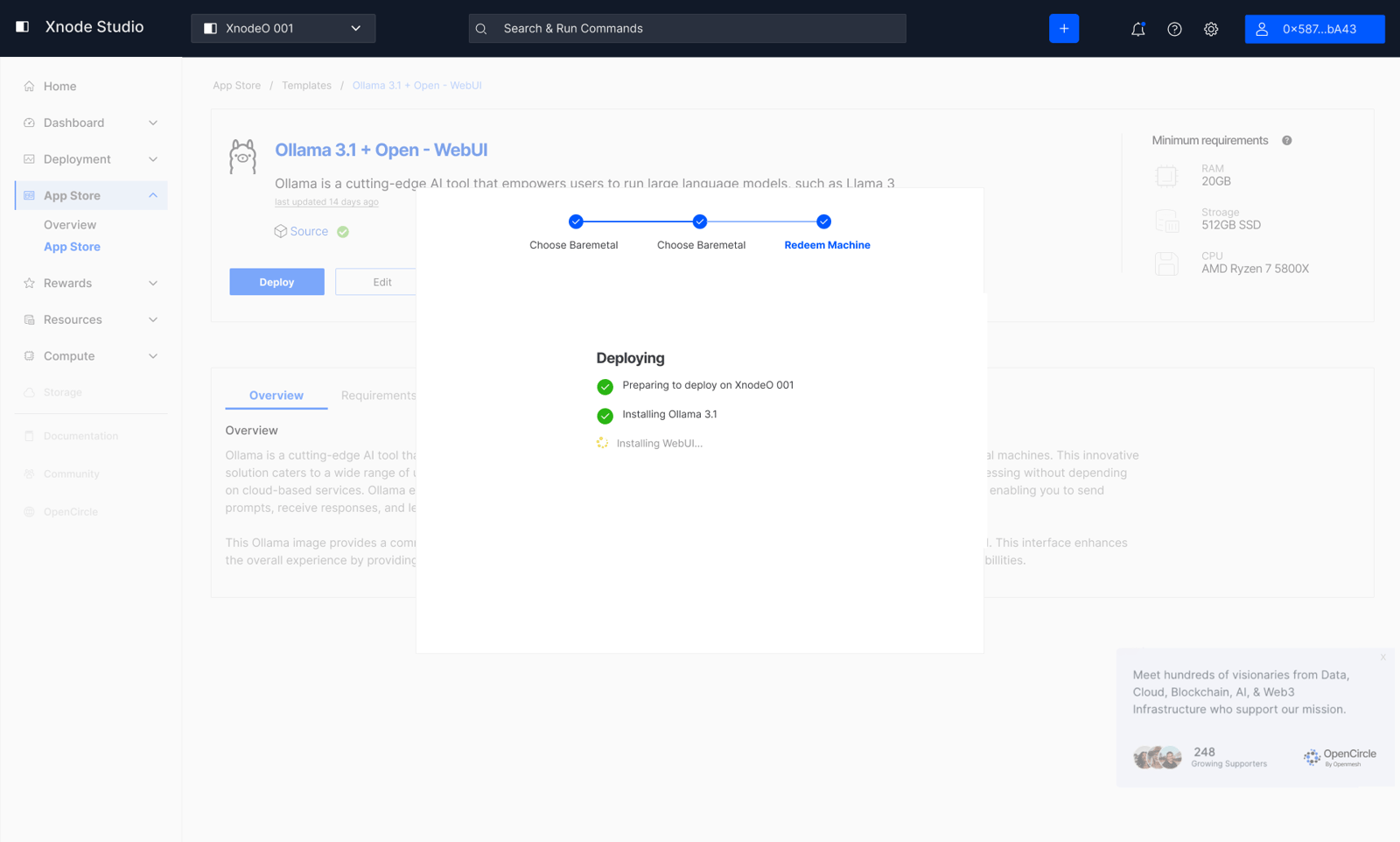
Task: Close the OpenCircle supporters popup
Action: (x=1382, y=657)
